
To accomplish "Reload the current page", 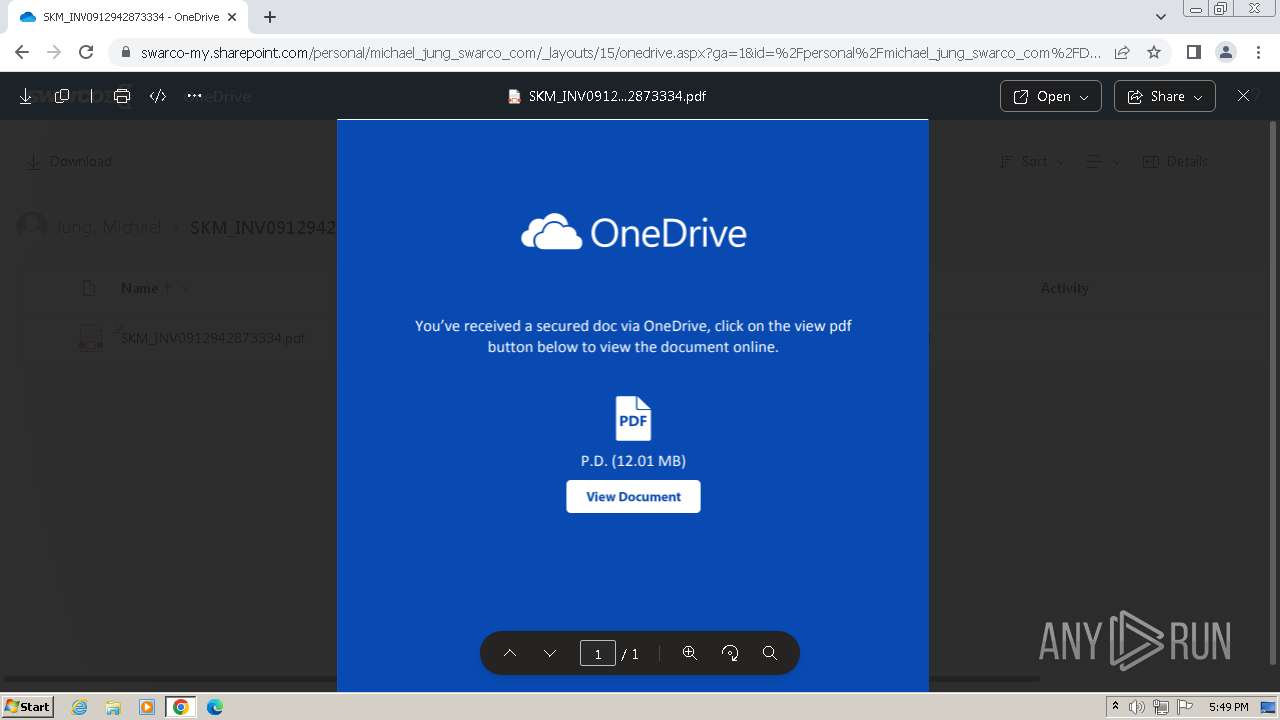I will click(86, 52).
